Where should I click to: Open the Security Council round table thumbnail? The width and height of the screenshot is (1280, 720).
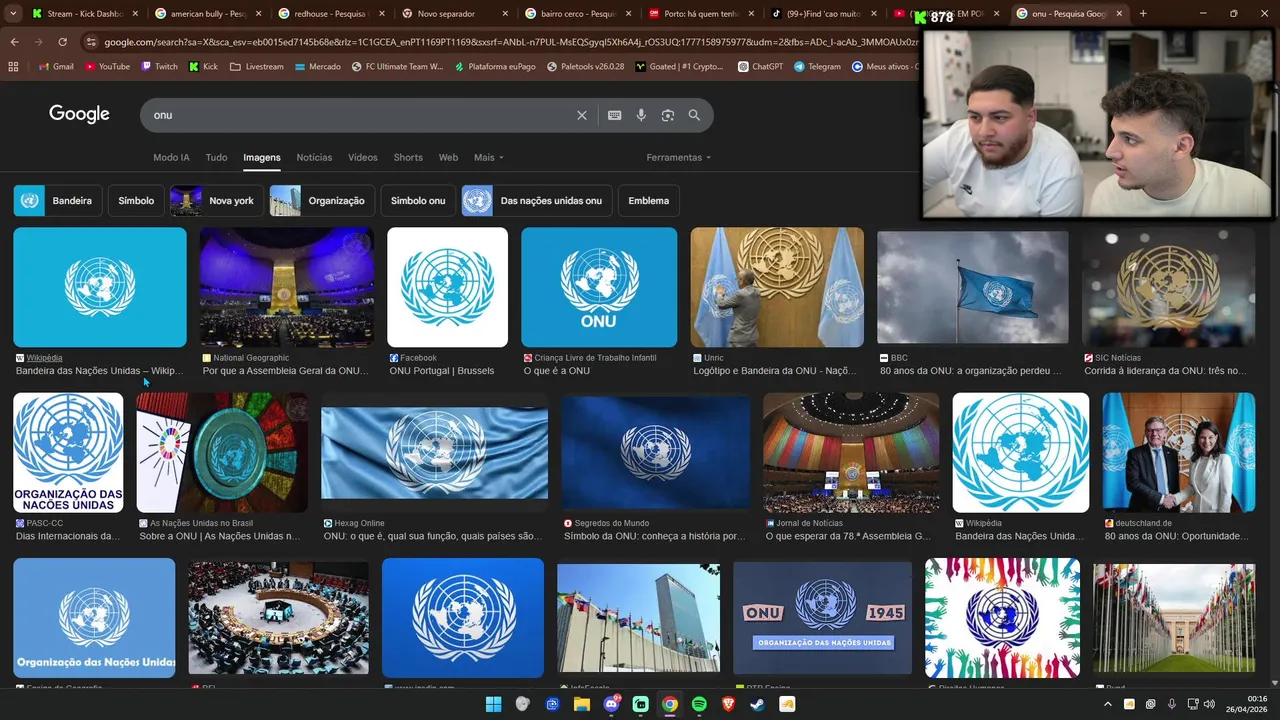click(278, 618)
